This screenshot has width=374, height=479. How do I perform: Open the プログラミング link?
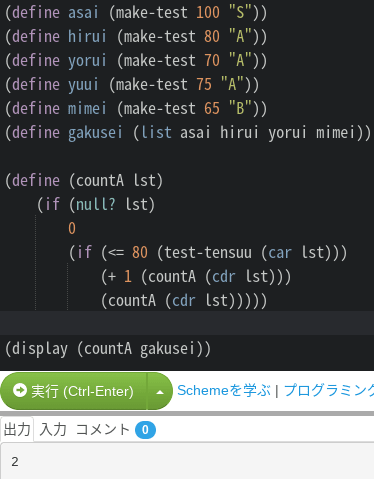[x=329, y=390]
